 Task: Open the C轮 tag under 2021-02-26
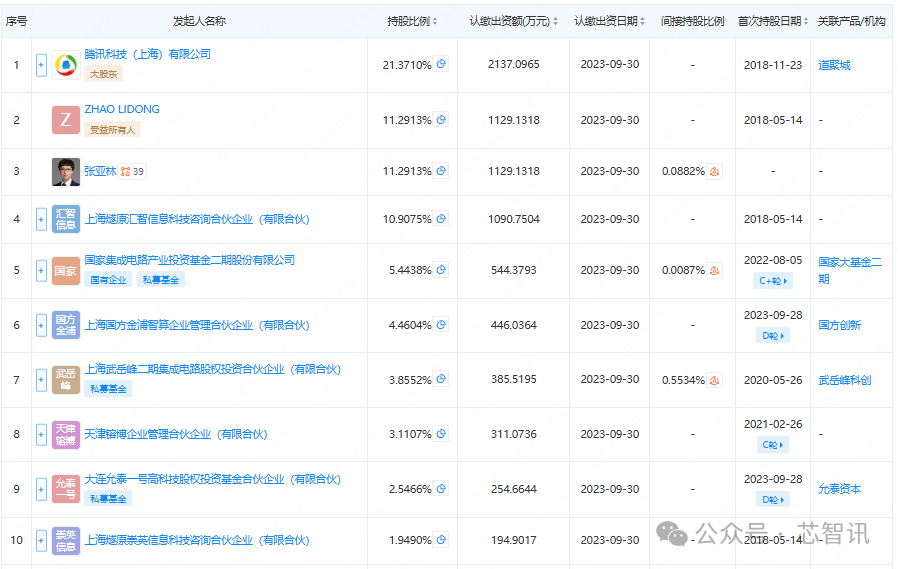(773, 445)
